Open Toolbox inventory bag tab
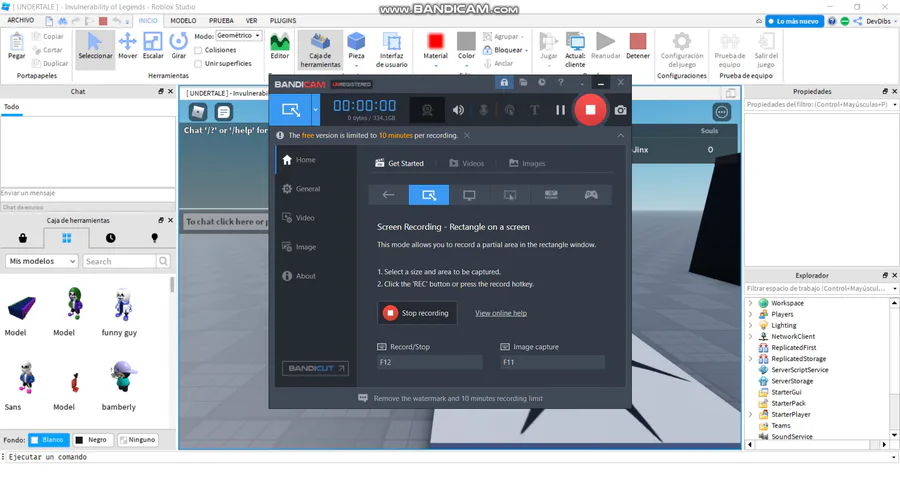 click(x=22, y=238)
